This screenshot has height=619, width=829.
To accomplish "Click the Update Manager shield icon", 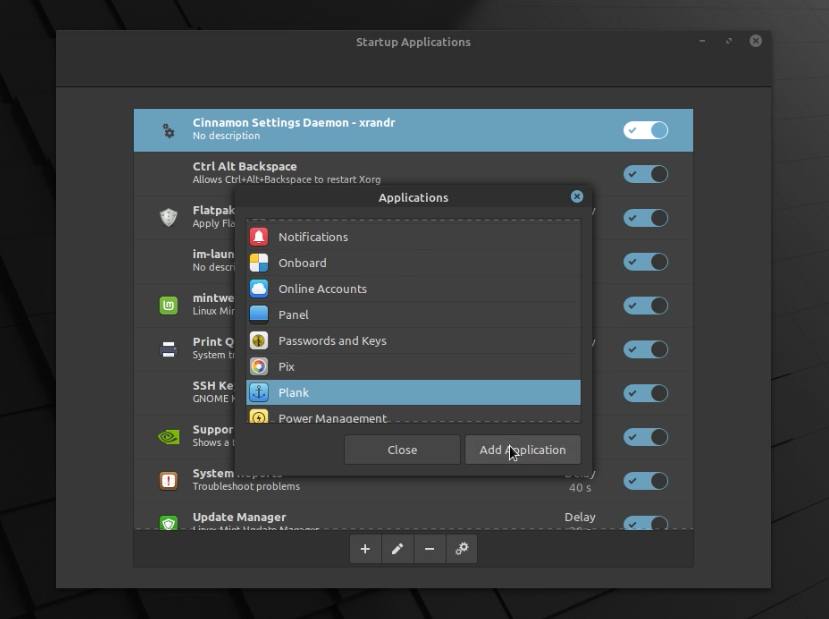I will click(168, 523).
